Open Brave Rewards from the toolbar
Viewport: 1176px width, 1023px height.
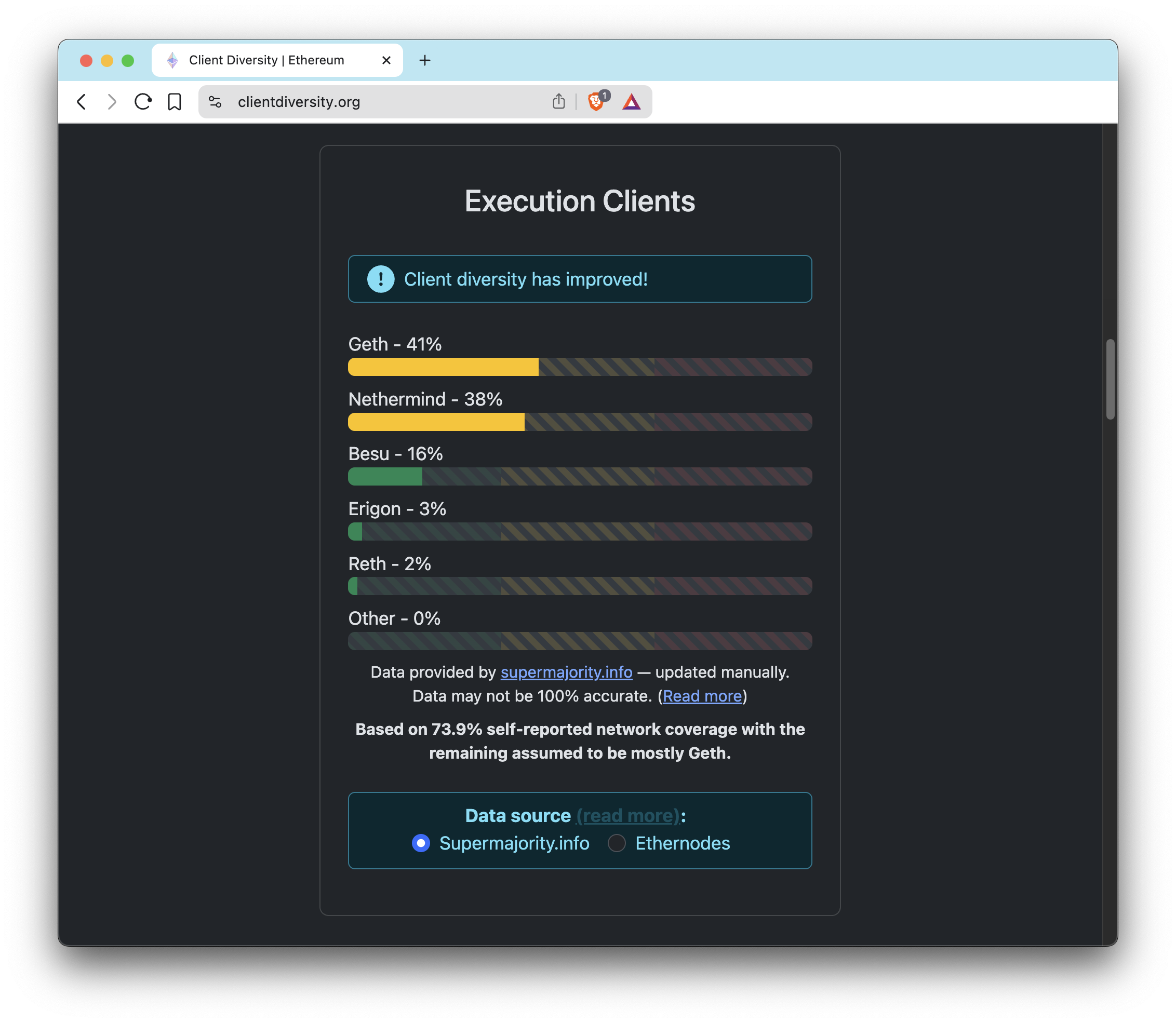tap(632, 102)
